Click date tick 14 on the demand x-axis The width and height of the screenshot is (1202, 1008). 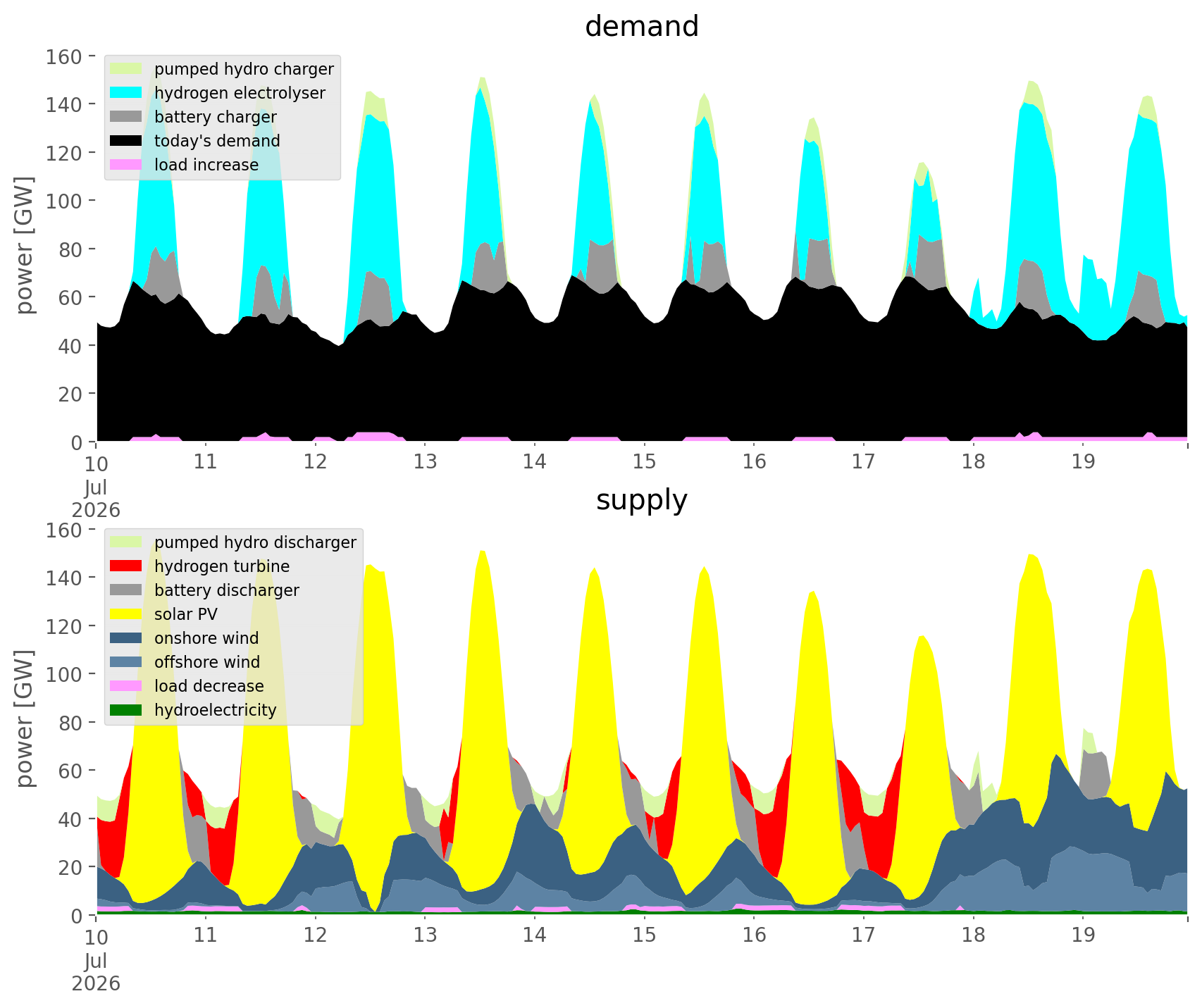click(x=535, y=462)
